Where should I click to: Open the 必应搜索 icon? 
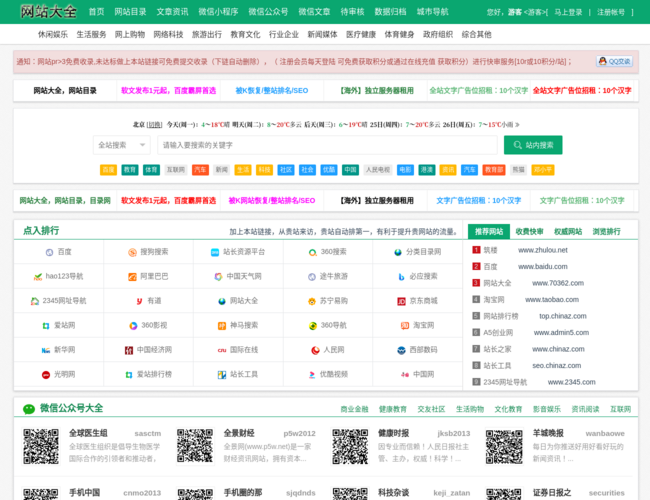401,277
